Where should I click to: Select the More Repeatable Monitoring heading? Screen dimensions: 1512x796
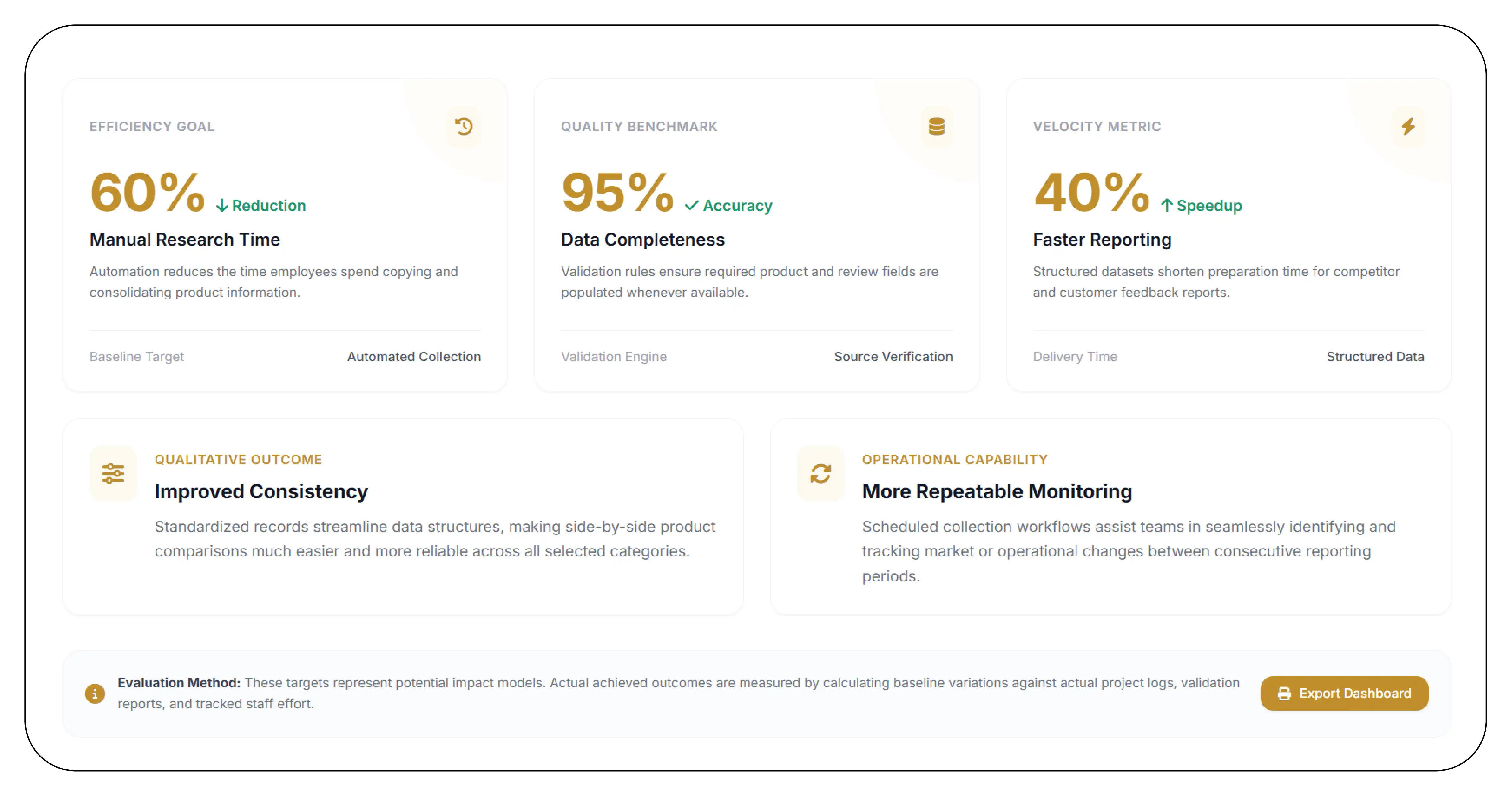[x=997, y=491]
